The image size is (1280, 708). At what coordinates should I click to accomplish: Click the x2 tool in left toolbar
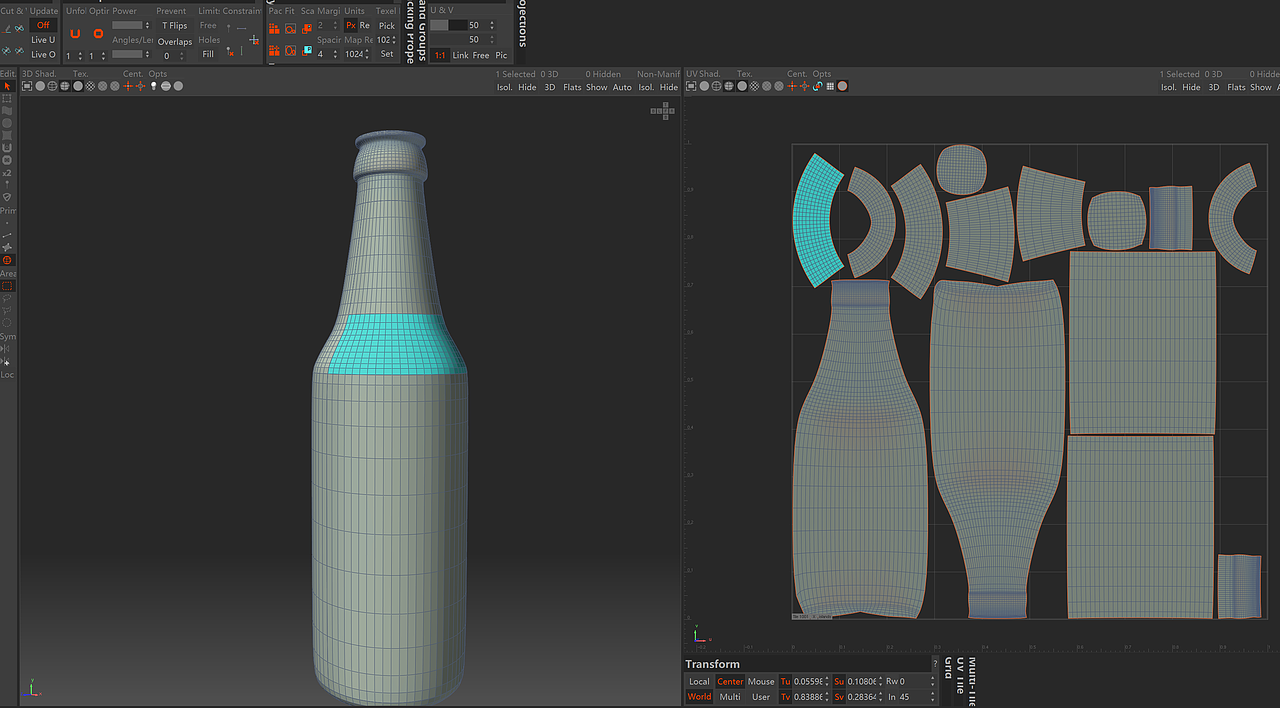(7, 173)
